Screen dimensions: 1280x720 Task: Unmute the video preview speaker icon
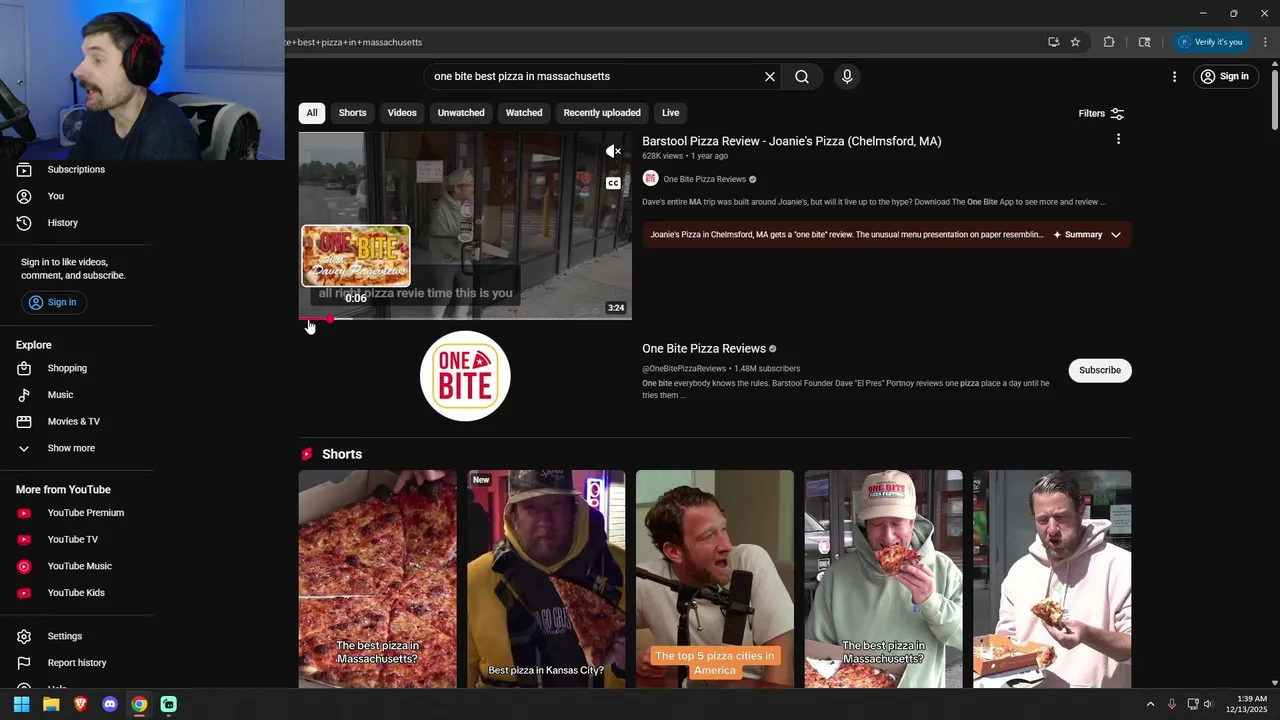613,151
